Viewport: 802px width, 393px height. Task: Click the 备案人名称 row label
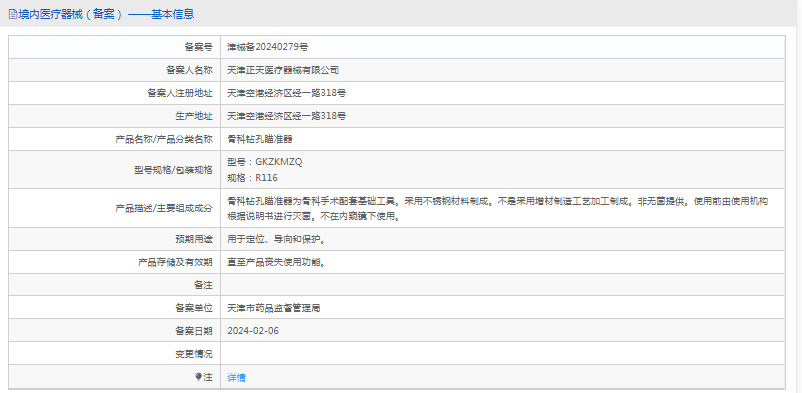coord(189,70)
